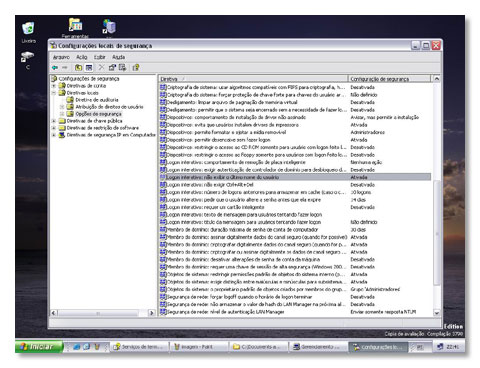Click the icon of 'Desligamento: limpar arquivo de paginação' policy
Screen dimensions: 480x368
pos(163,102)
